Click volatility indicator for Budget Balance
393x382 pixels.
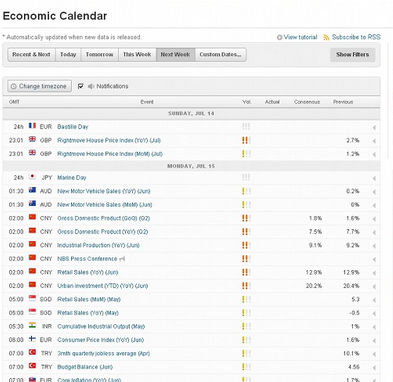(x=246, y=367)
